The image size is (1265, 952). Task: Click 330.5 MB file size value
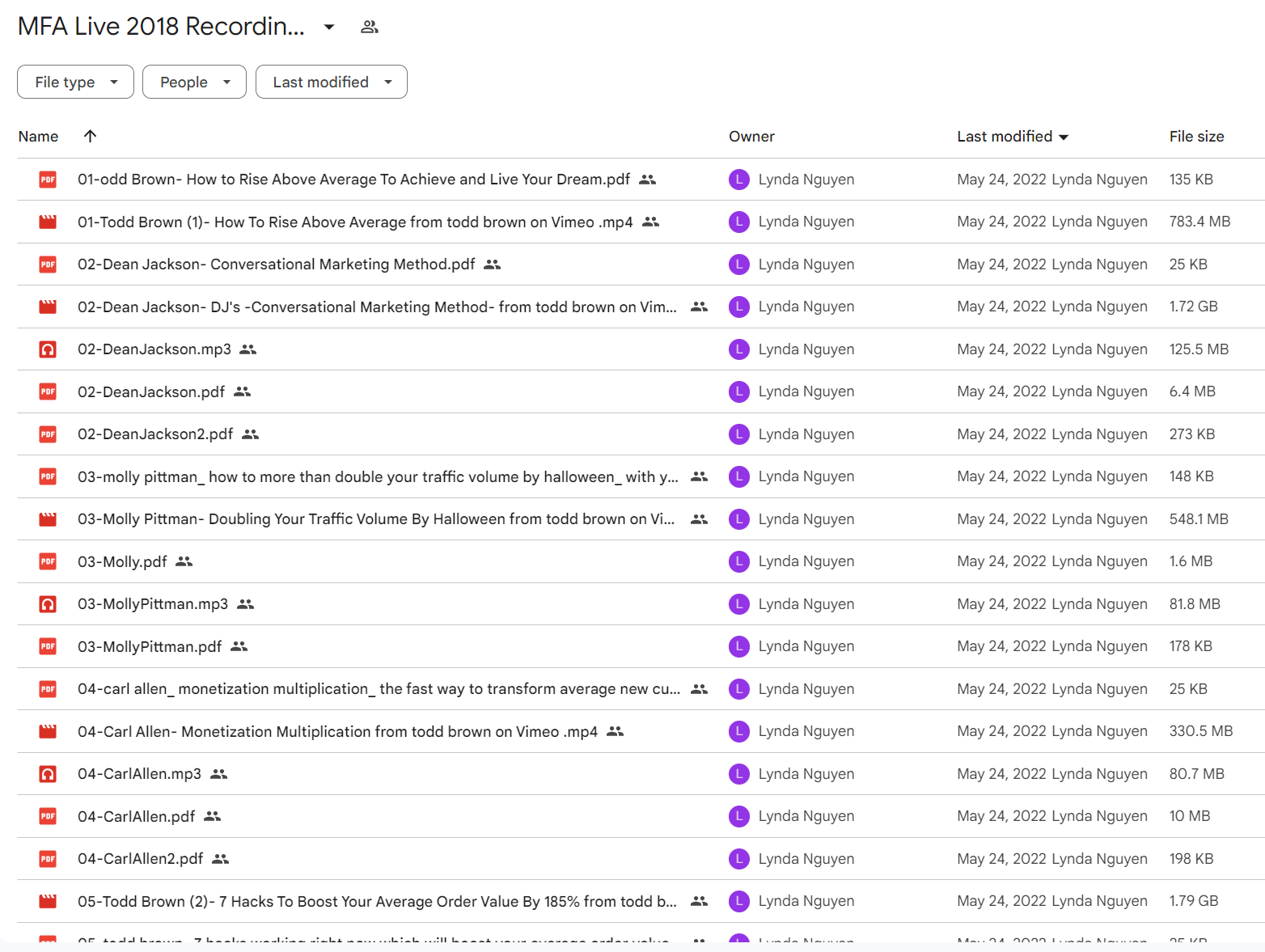click(x=1201, y=731)
